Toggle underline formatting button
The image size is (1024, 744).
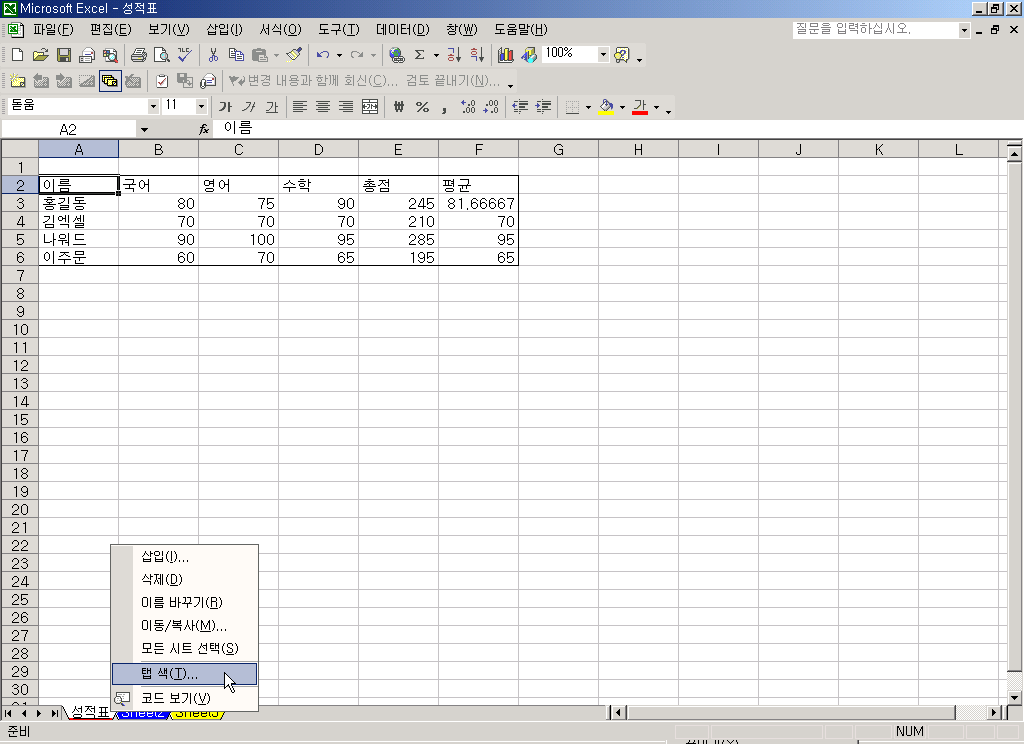pos(271,107)
